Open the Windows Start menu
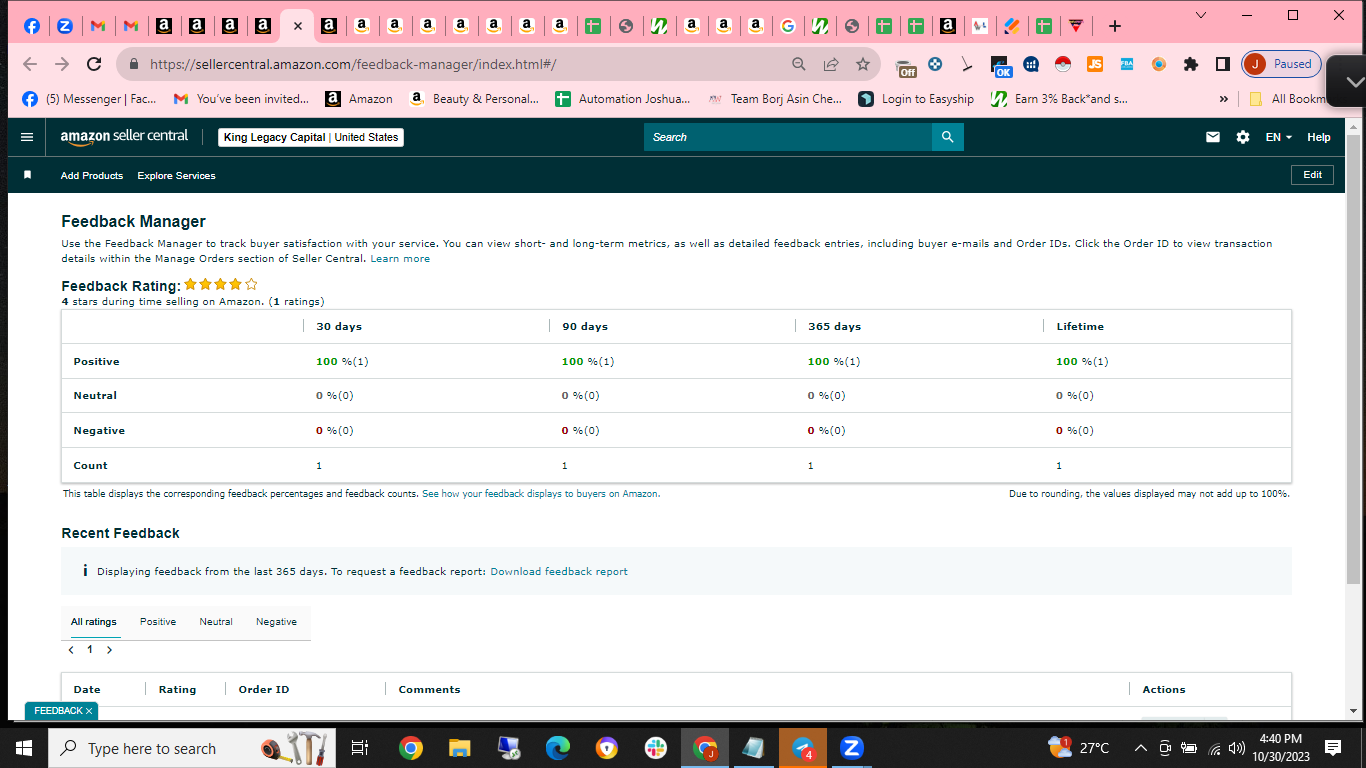Image resolution: width=1366 pixels, height=768 pixels. click(24, 748)
